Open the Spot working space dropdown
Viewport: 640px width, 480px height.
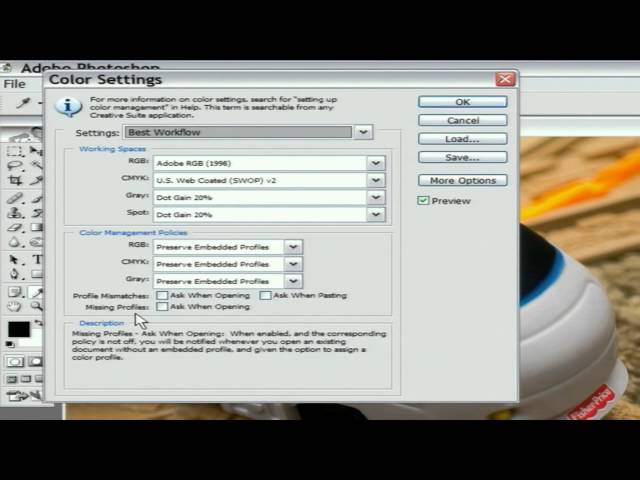(x=376, y=215)
